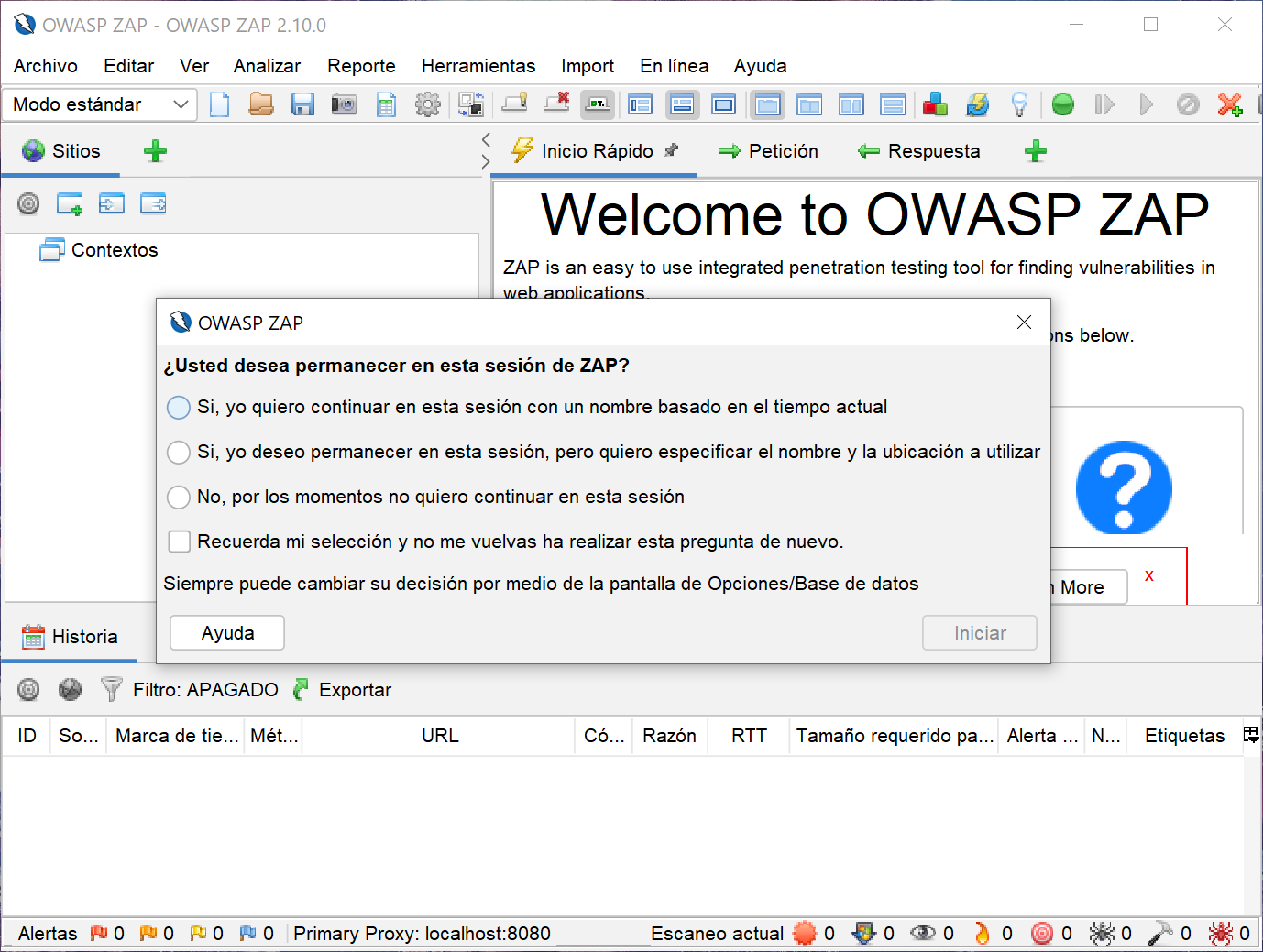This screenshot has height=952, width=1263.
Task: Click the target scope icon in Sites panel
Action: 28,203
